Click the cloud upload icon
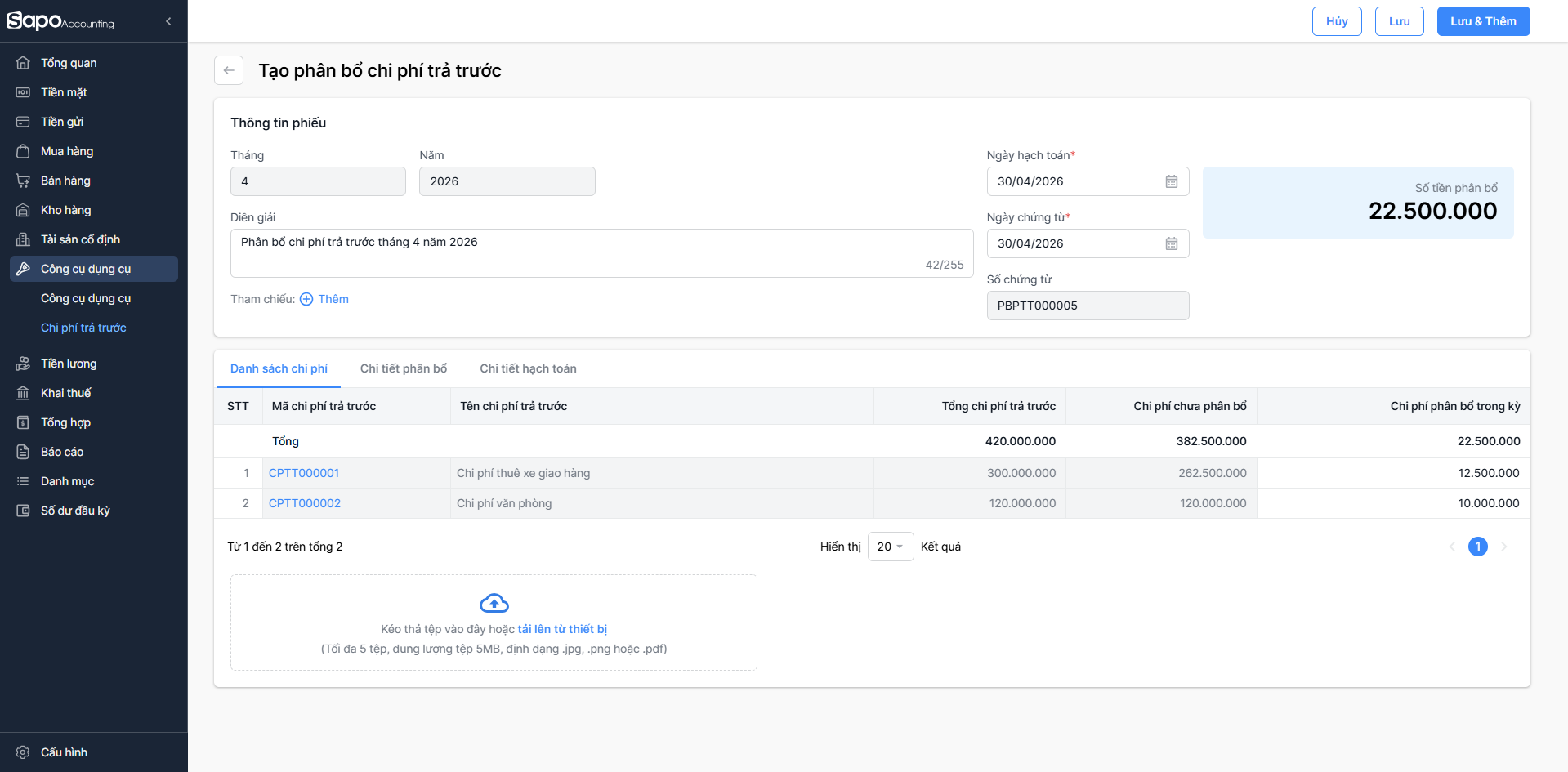1568x772 pixels. click(494, 604)
